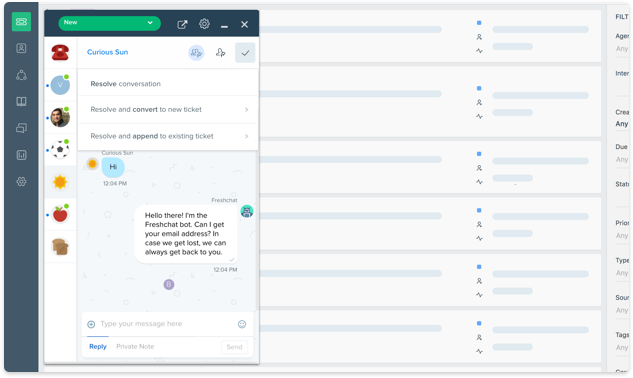Open the Tags Any filter dropdown
The width and height of the screenshot is (633, 378).
(622, 348)
